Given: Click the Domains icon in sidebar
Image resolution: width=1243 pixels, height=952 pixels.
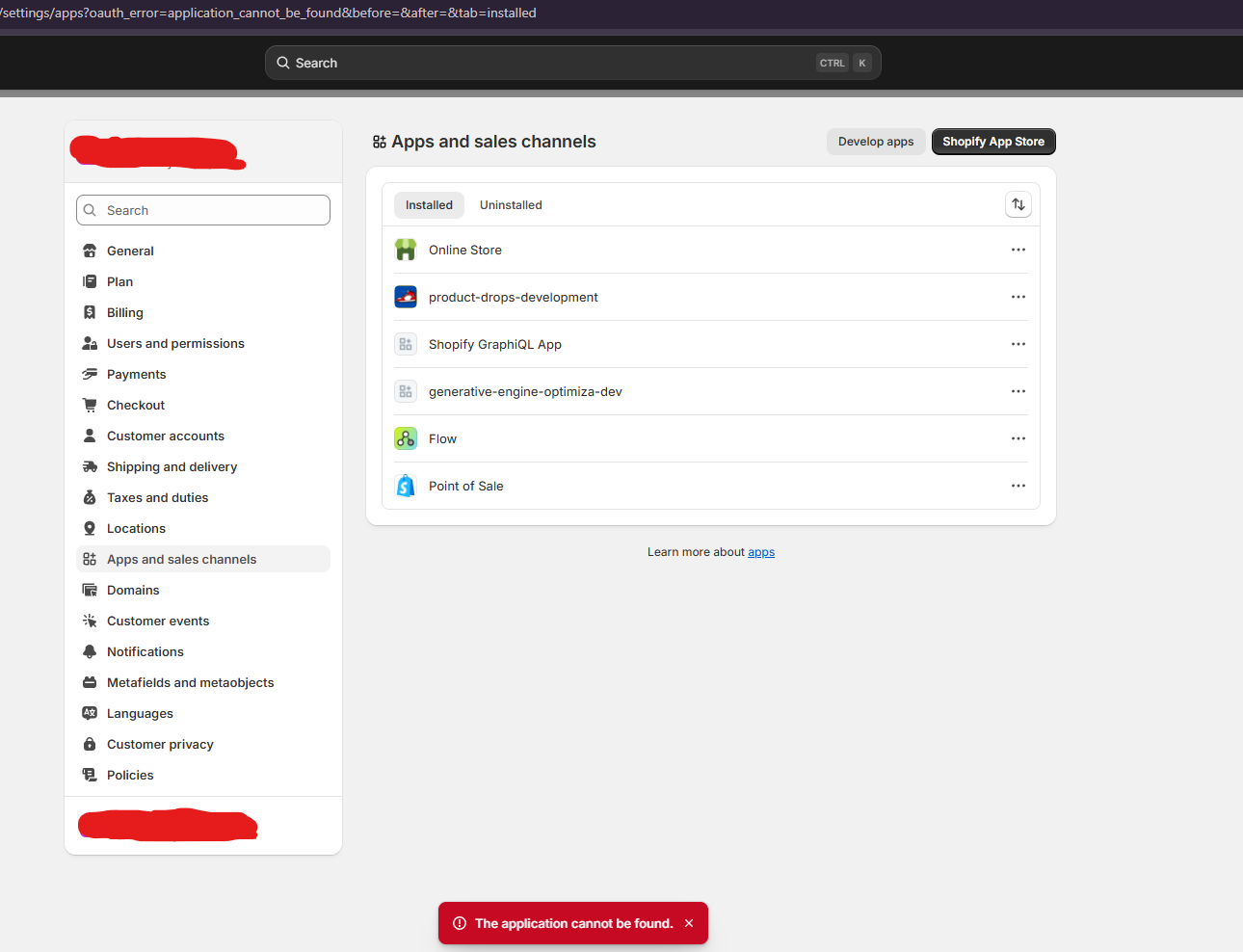Looking at the screenshot, I should click(x=90, y=590).
